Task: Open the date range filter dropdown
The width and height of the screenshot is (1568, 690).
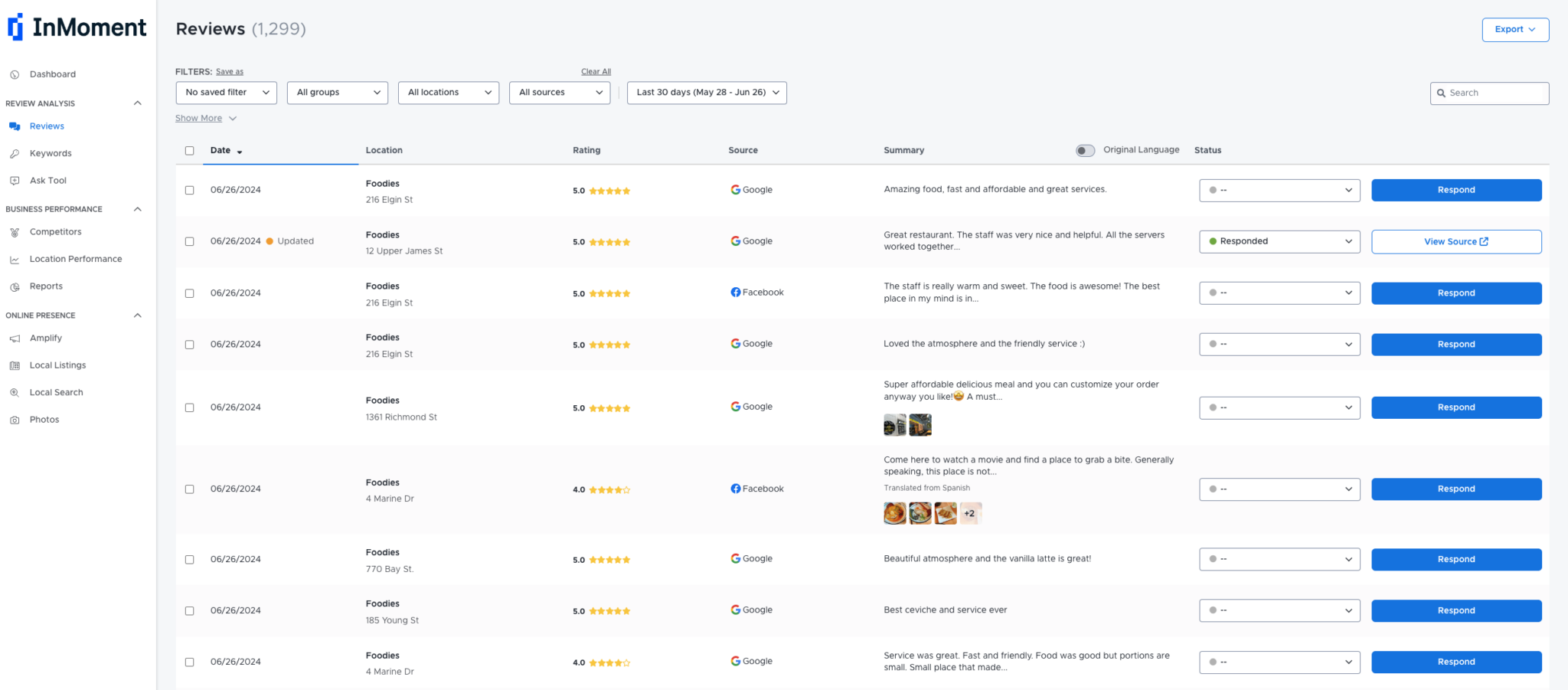Action: point(705,92)
